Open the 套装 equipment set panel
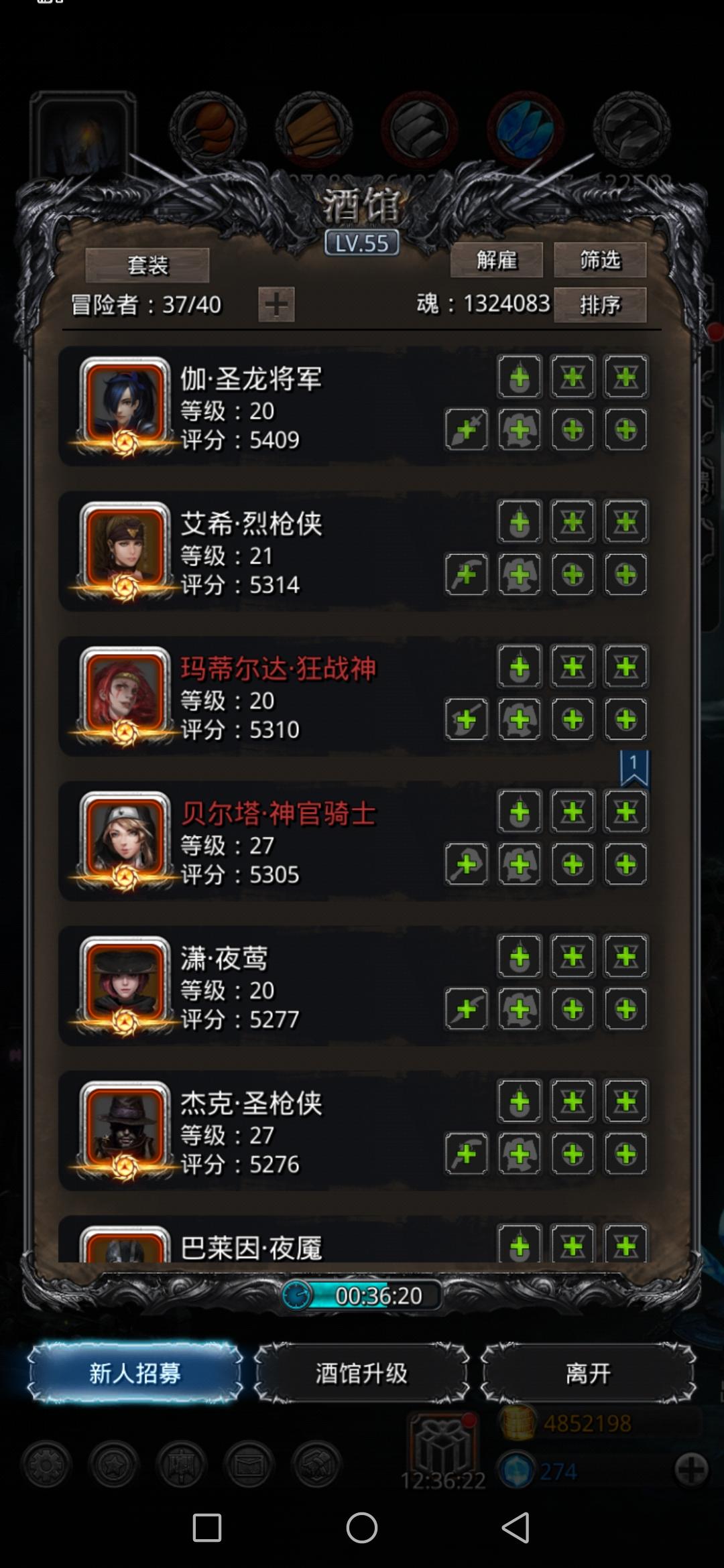The height and width of the screenshot is (1568, 724). [x=147, y=265]
